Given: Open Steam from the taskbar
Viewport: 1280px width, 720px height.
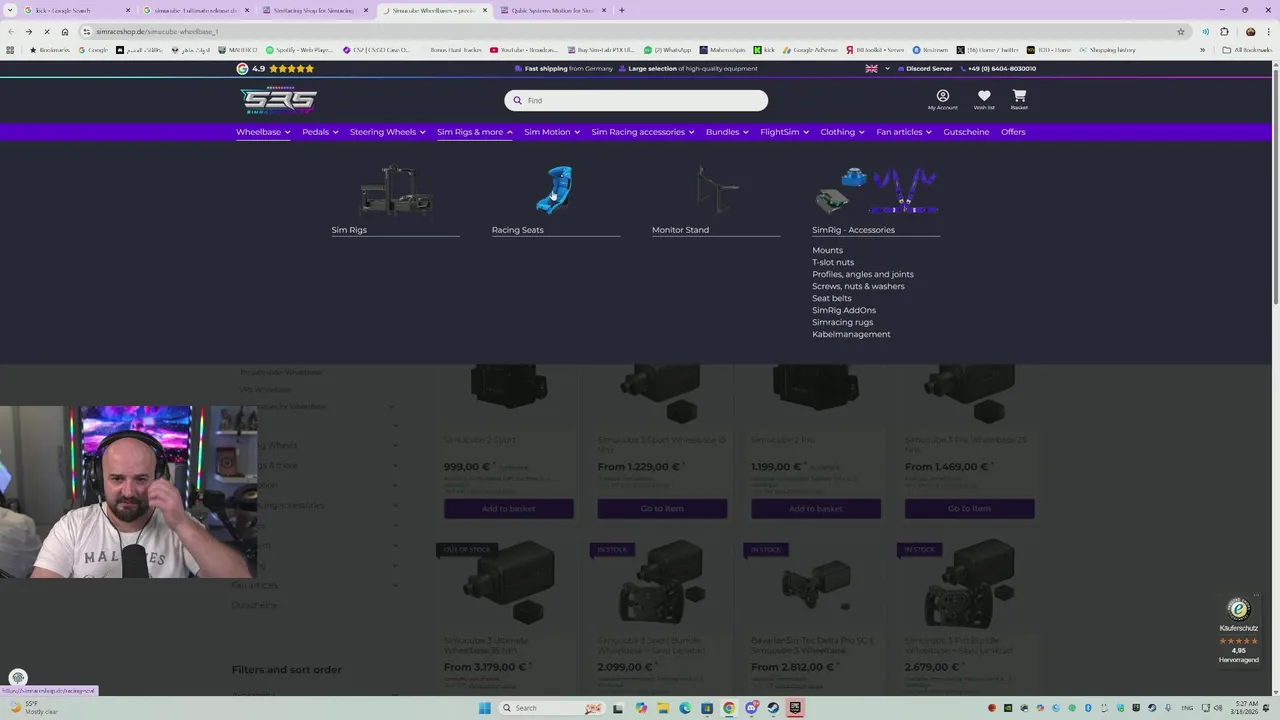Looking at the screenshot, I should tap(773, 708).
